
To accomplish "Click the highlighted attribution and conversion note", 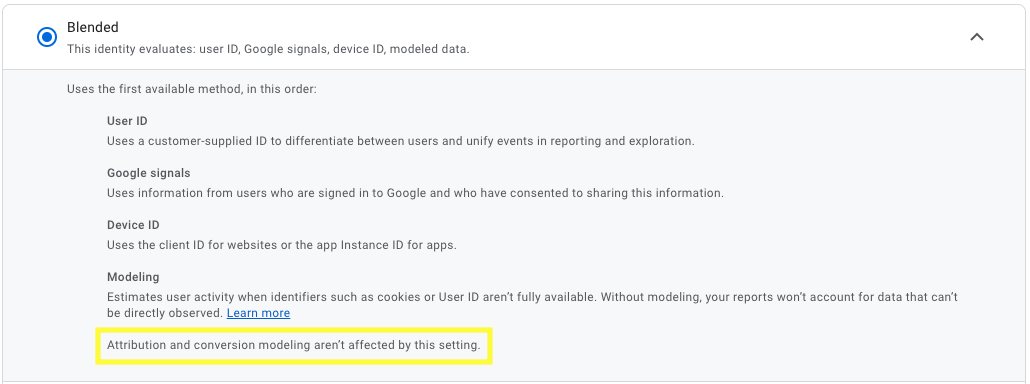I will (294, 345).
